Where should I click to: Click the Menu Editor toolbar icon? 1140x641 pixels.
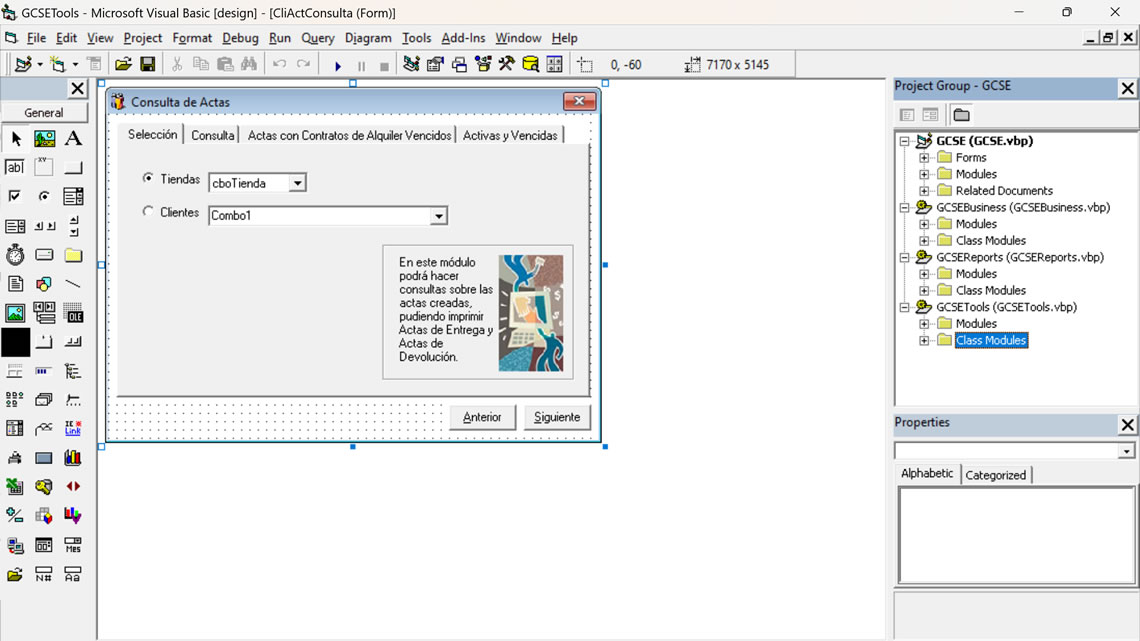[94, 63]
